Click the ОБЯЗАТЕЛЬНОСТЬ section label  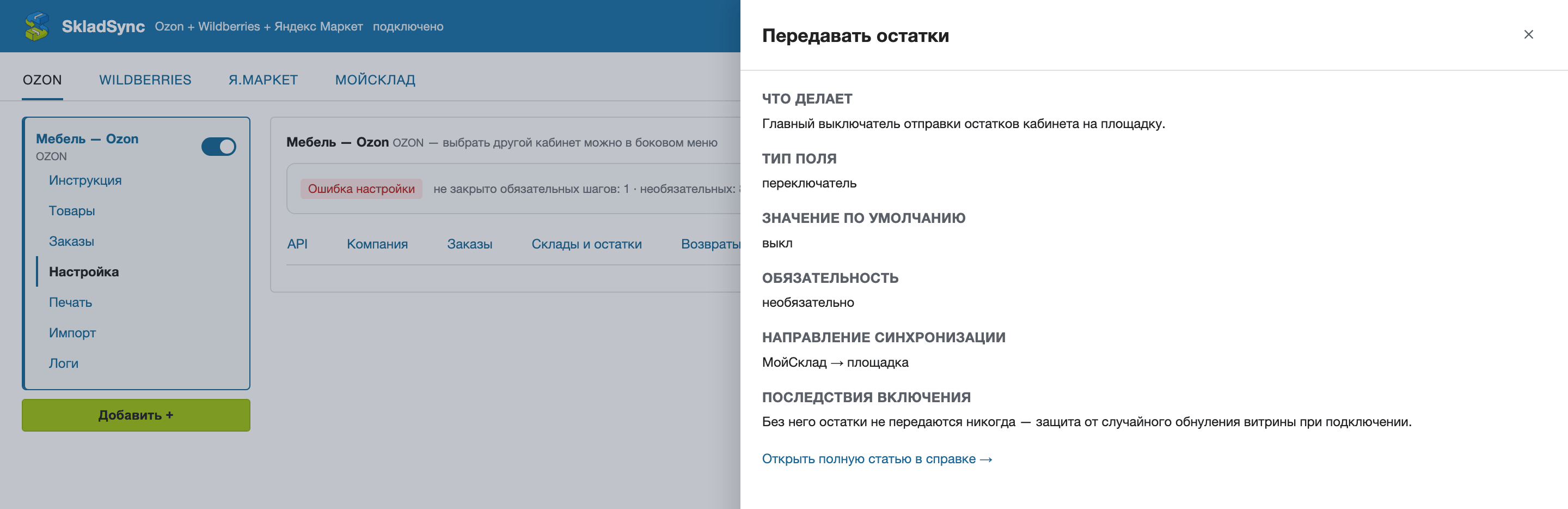click(x=830, y=278)
